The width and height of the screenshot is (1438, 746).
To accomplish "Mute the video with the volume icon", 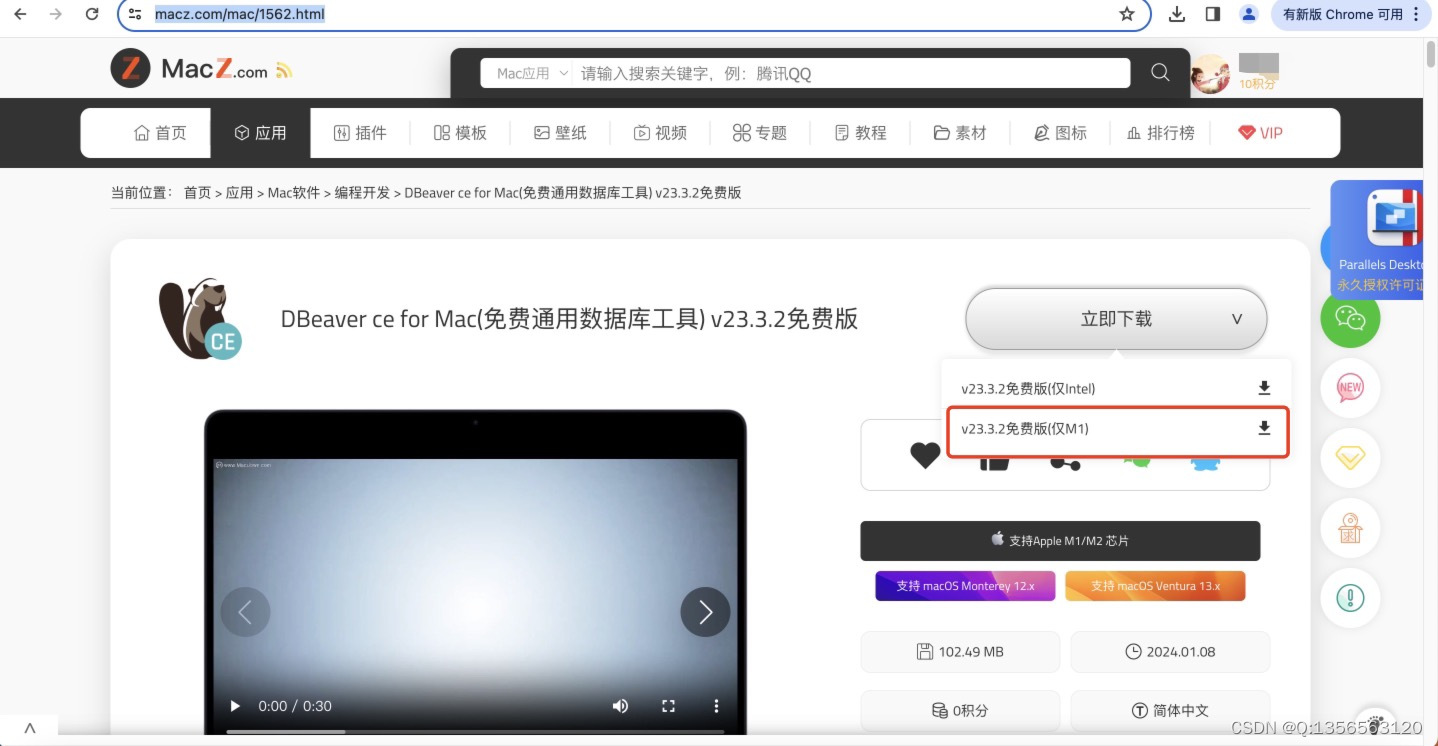I will [620, 706].
